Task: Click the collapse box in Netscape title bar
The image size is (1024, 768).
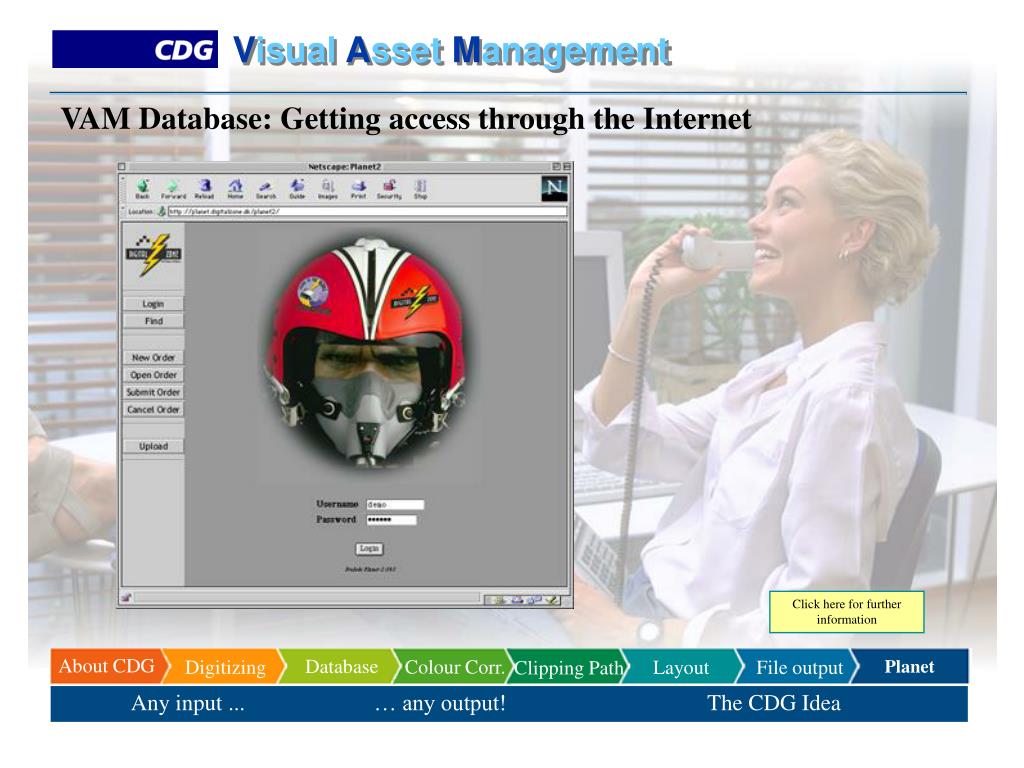Action: coord(567,167)
